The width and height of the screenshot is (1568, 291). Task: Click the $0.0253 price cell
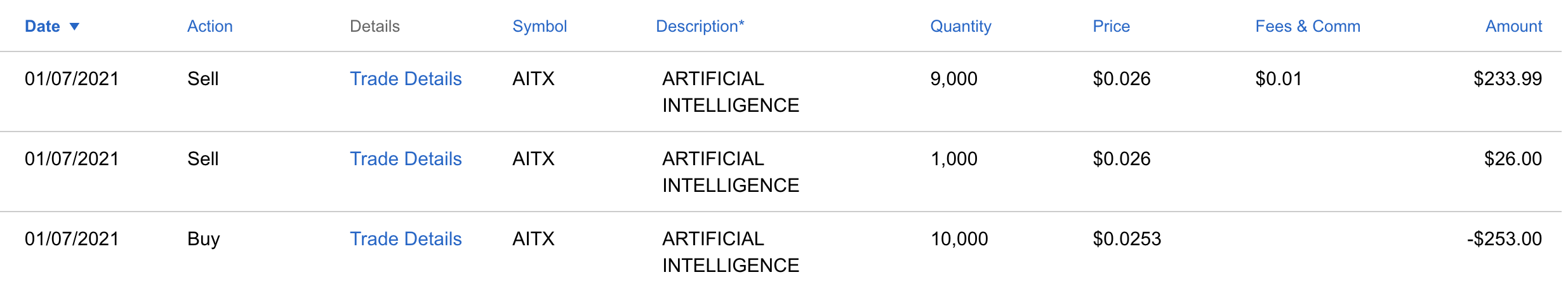click(1127, 239)
